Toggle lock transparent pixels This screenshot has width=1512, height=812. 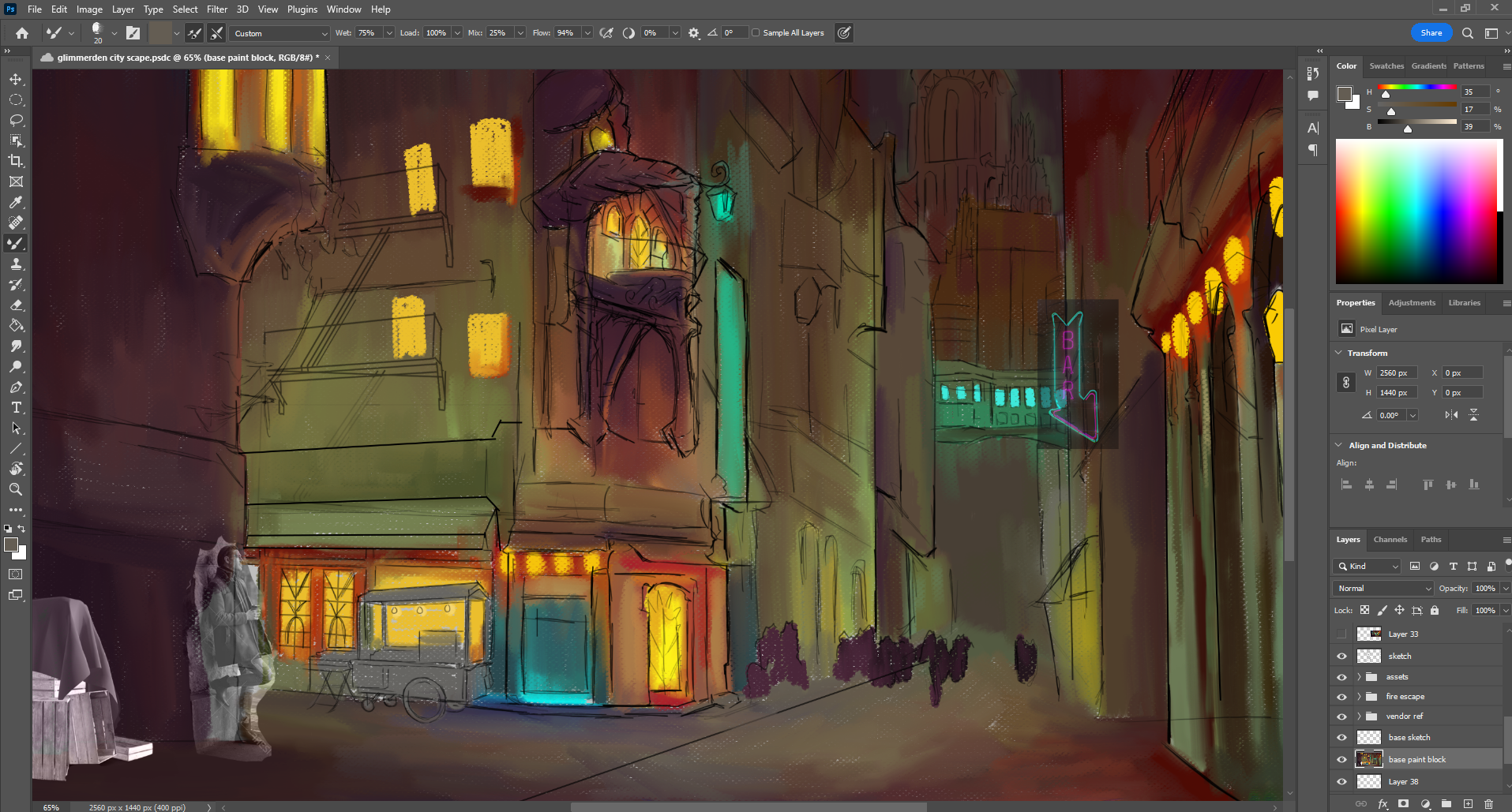pyautogui.click(x=1364, y=610)
